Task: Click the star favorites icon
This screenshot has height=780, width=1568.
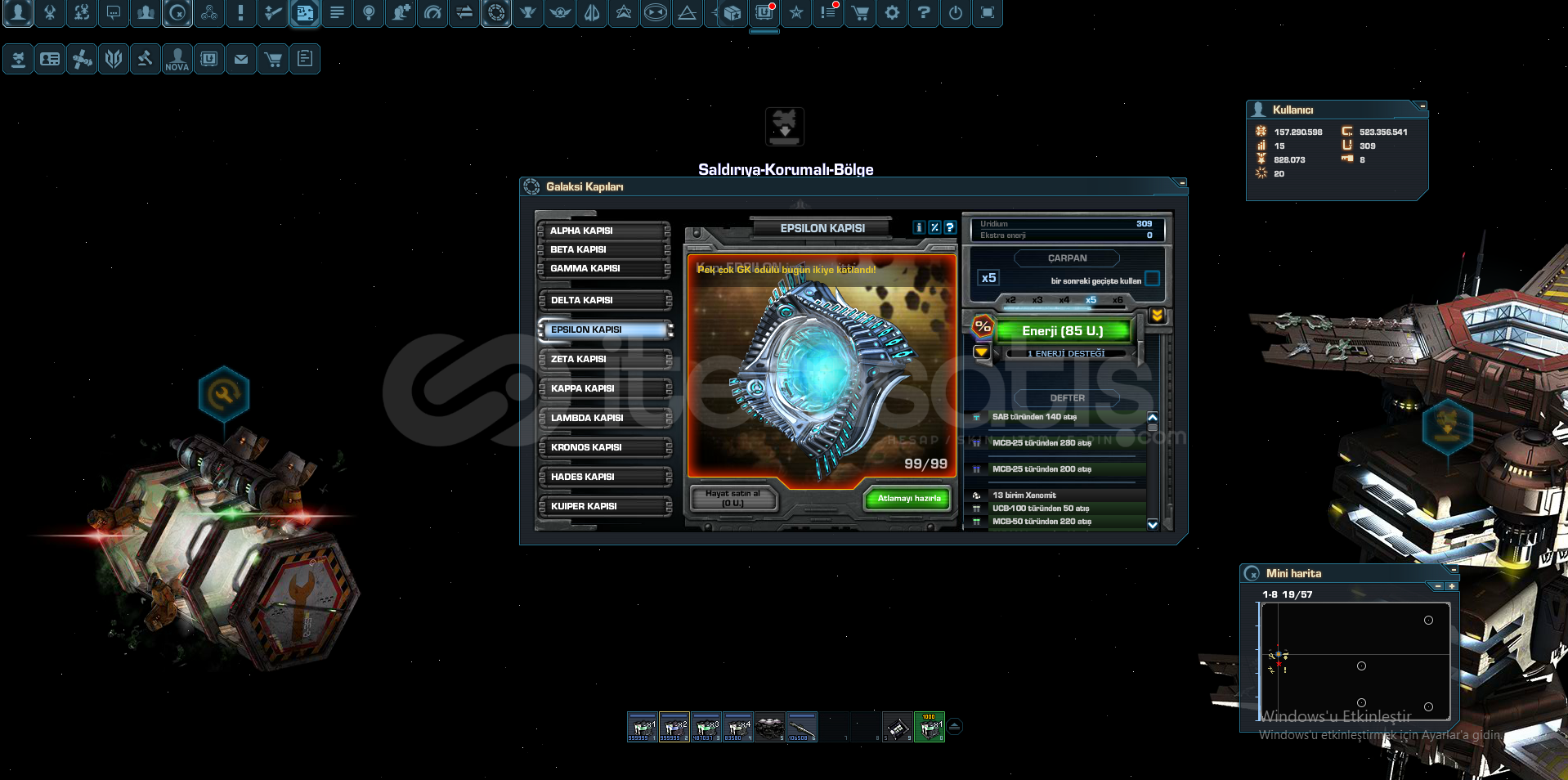Action: click(x=796, y=12)
